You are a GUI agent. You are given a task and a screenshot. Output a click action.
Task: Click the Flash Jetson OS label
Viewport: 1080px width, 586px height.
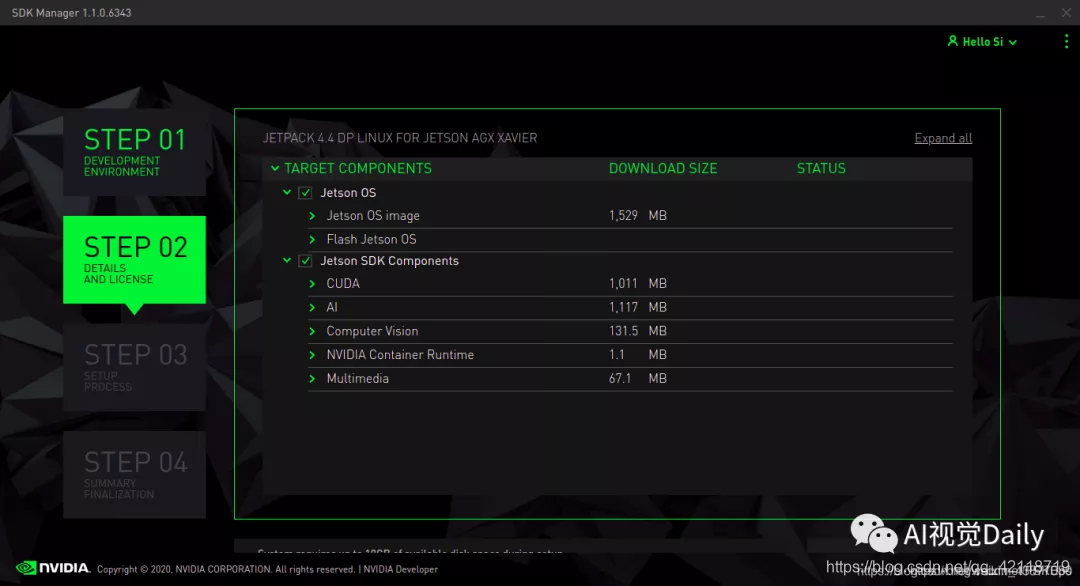371,239
